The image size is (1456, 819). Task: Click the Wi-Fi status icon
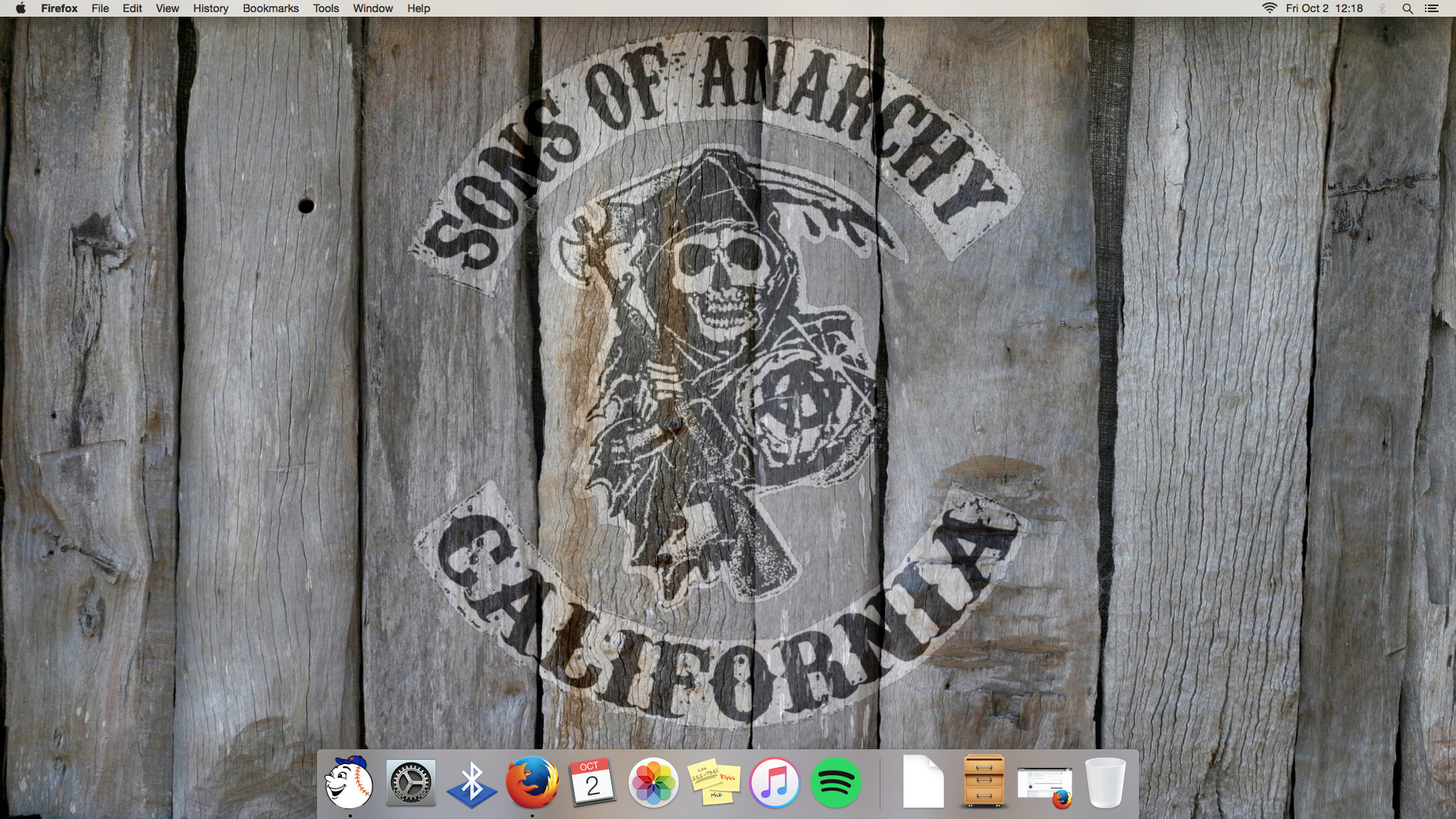tap(1269, 8)
